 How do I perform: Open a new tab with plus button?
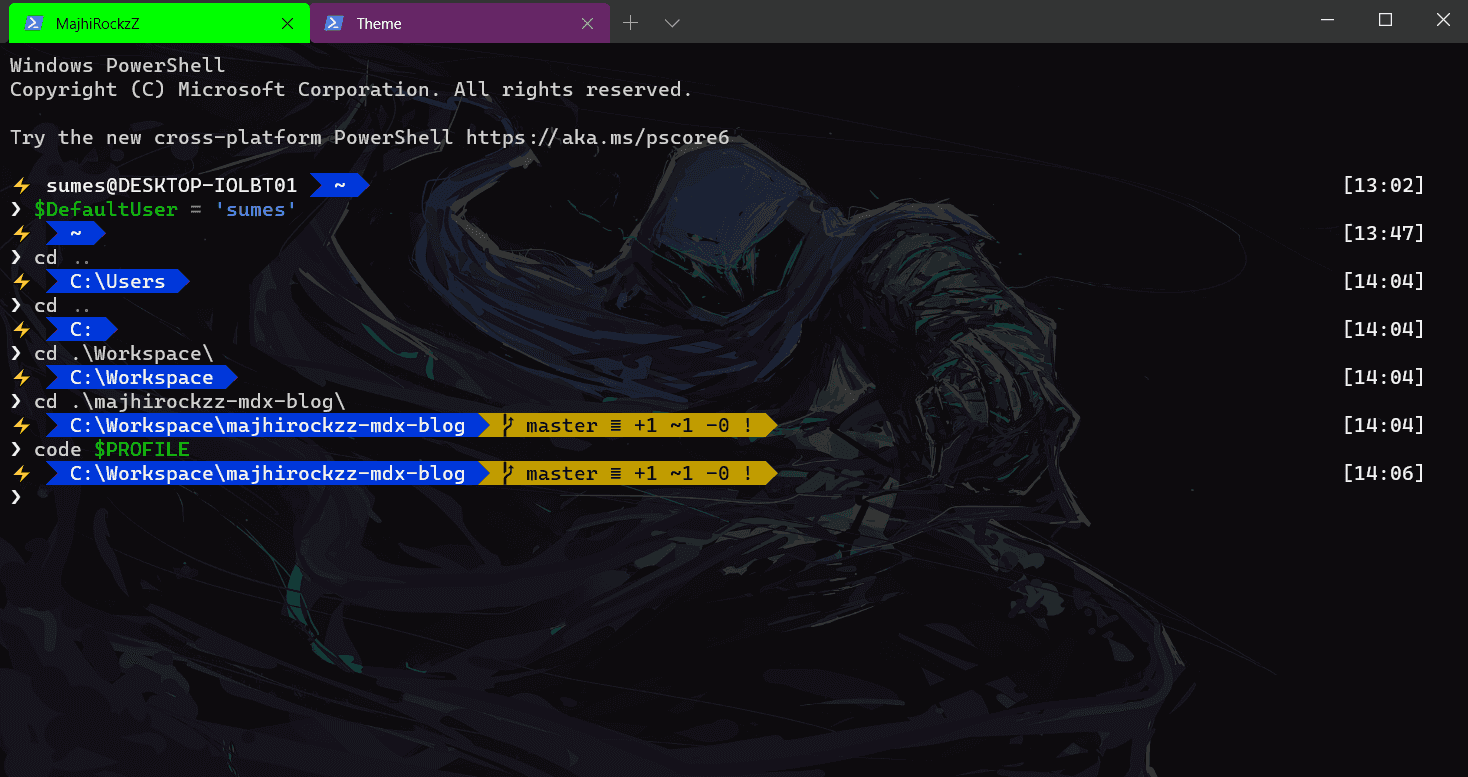click(x=630, y=22)
